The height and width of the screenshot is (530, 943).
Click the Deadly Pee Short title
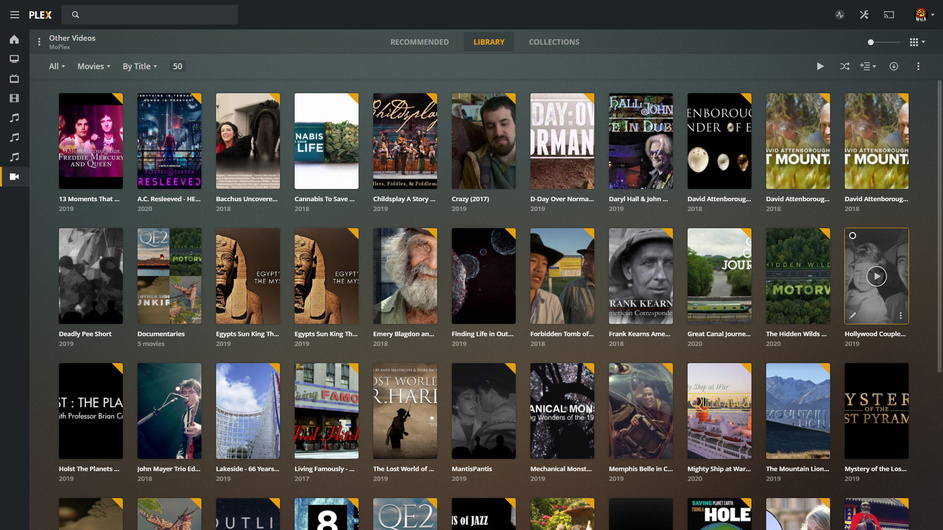[x=85, y=333]
